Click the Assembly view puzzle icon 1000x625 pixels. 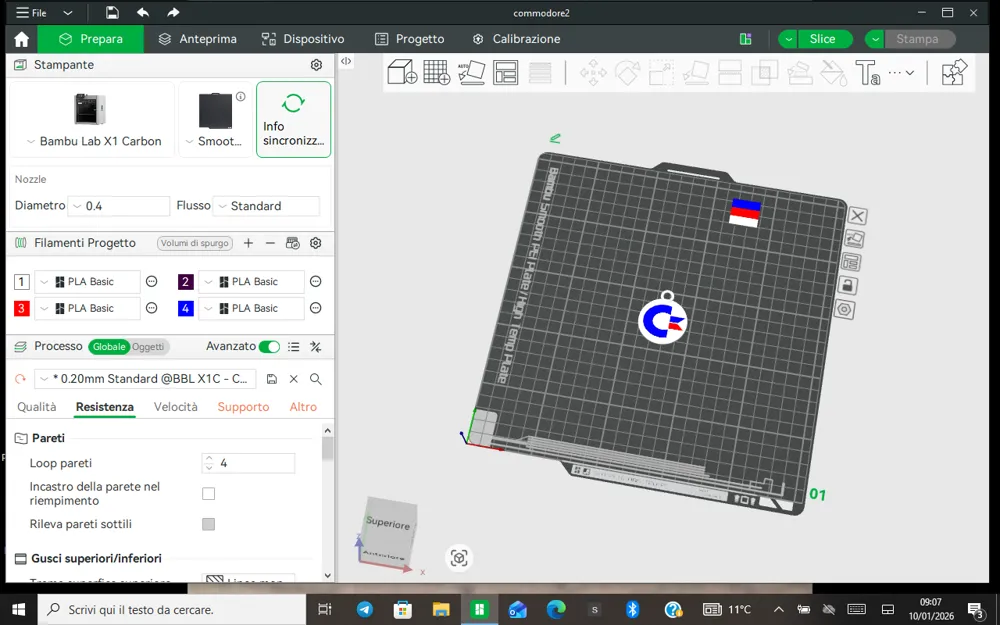coord(954,72)
